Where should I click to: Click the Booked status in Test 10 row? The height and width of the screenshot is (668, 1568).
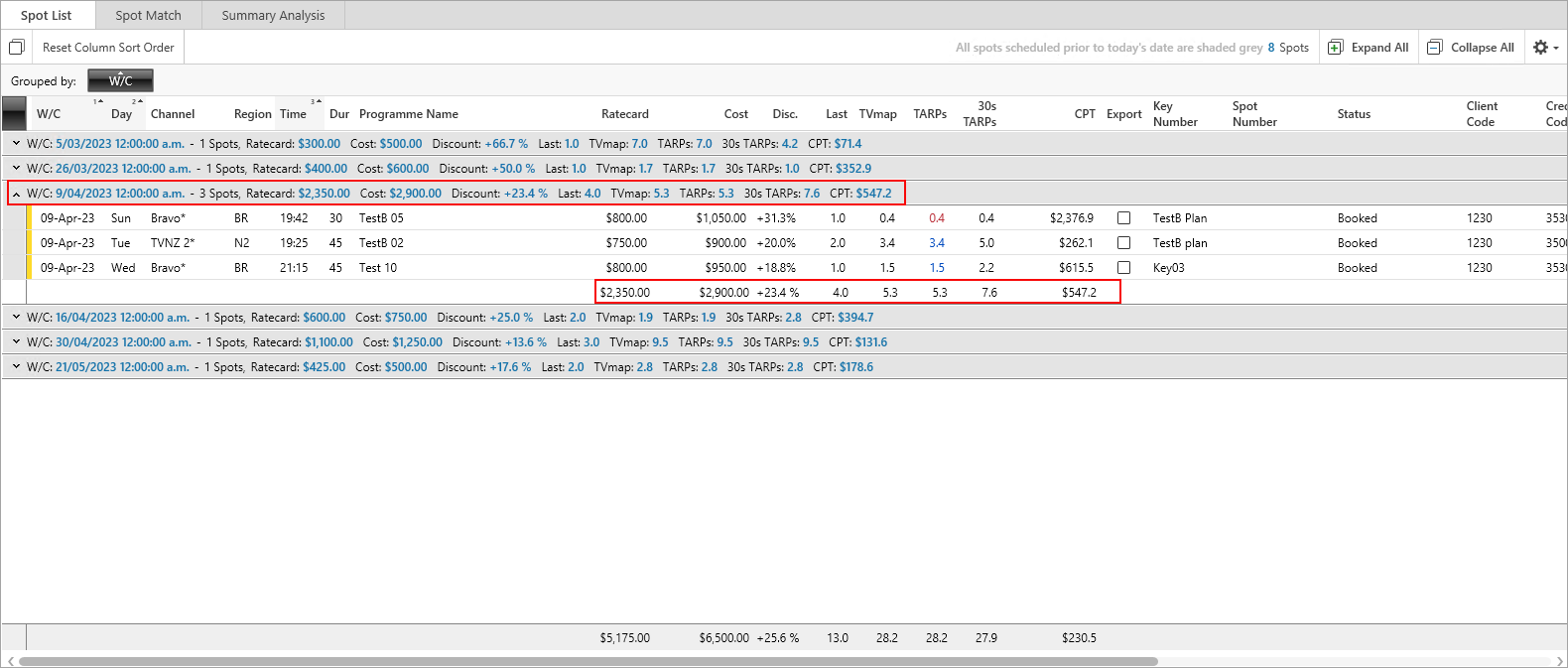coord(1357,268)
